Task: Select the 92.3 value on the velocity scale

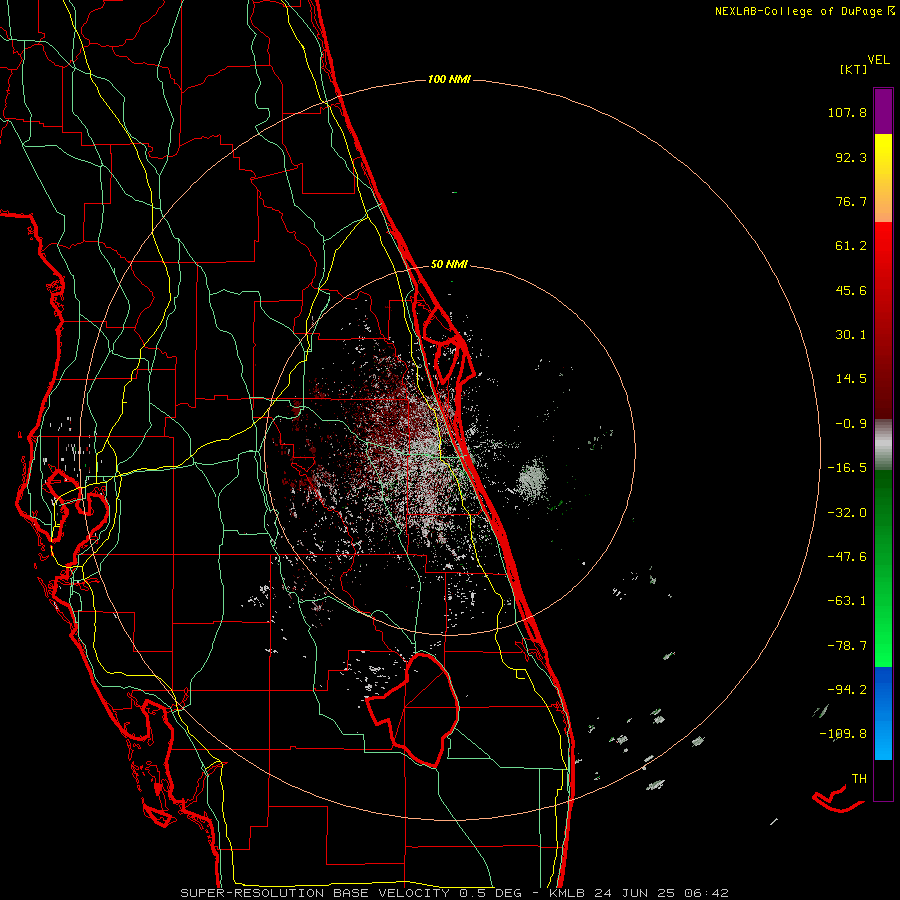Action: pos(851,157)
